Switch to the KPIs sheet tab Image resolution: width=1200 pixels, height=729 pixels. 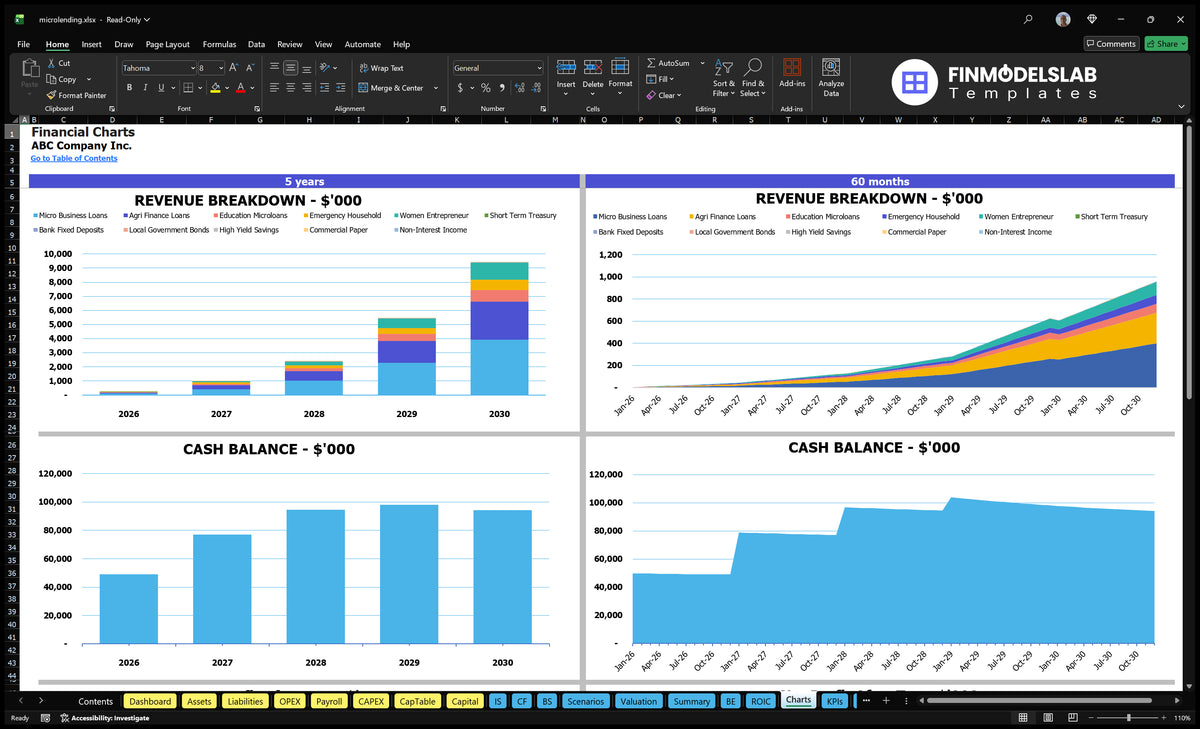(834, 701)
